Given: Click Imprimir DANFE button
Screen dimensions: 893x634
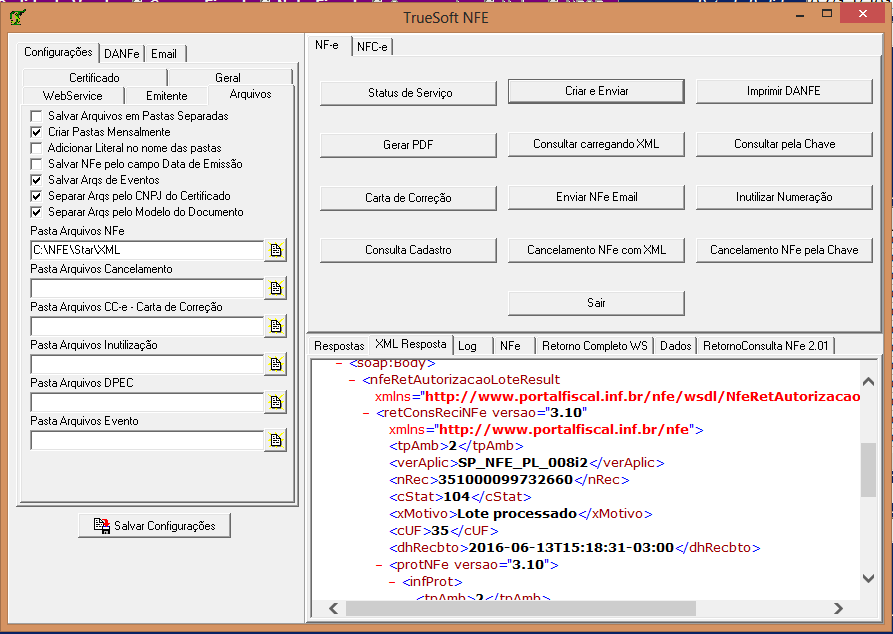Looking at the screenshot, I should click(x=784, y=91).
